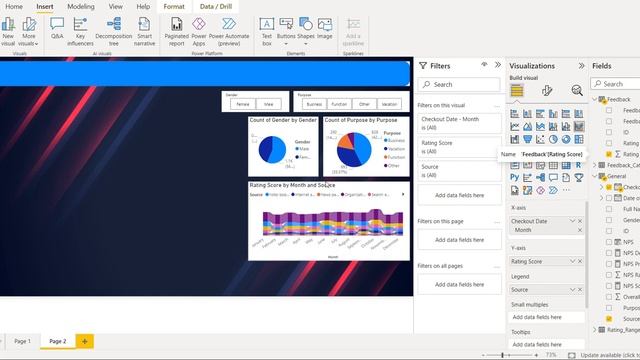Insert a Q&A visual from the ribbon

click(57, 29)
